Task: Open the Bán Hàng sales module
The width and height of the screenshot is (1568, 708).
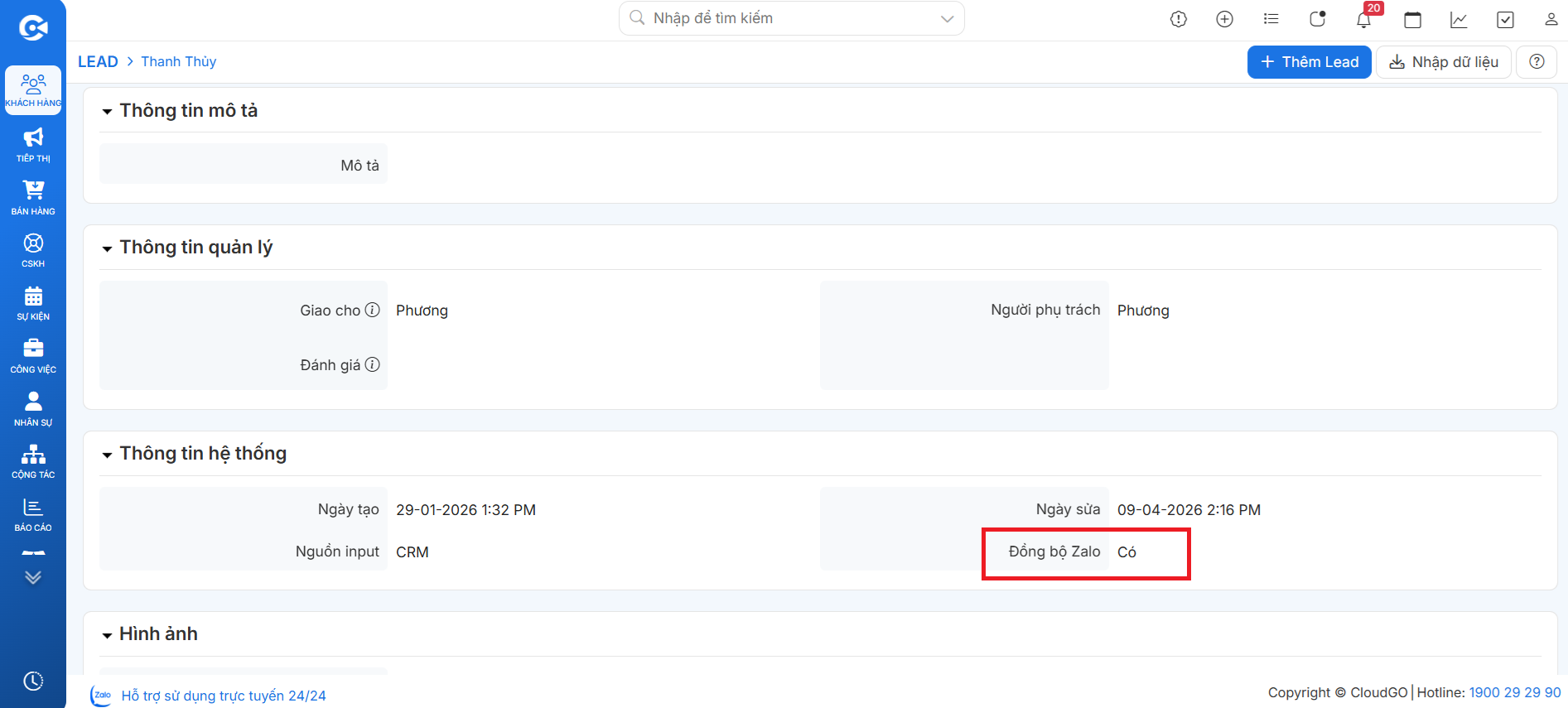Action: click(33, 198)
